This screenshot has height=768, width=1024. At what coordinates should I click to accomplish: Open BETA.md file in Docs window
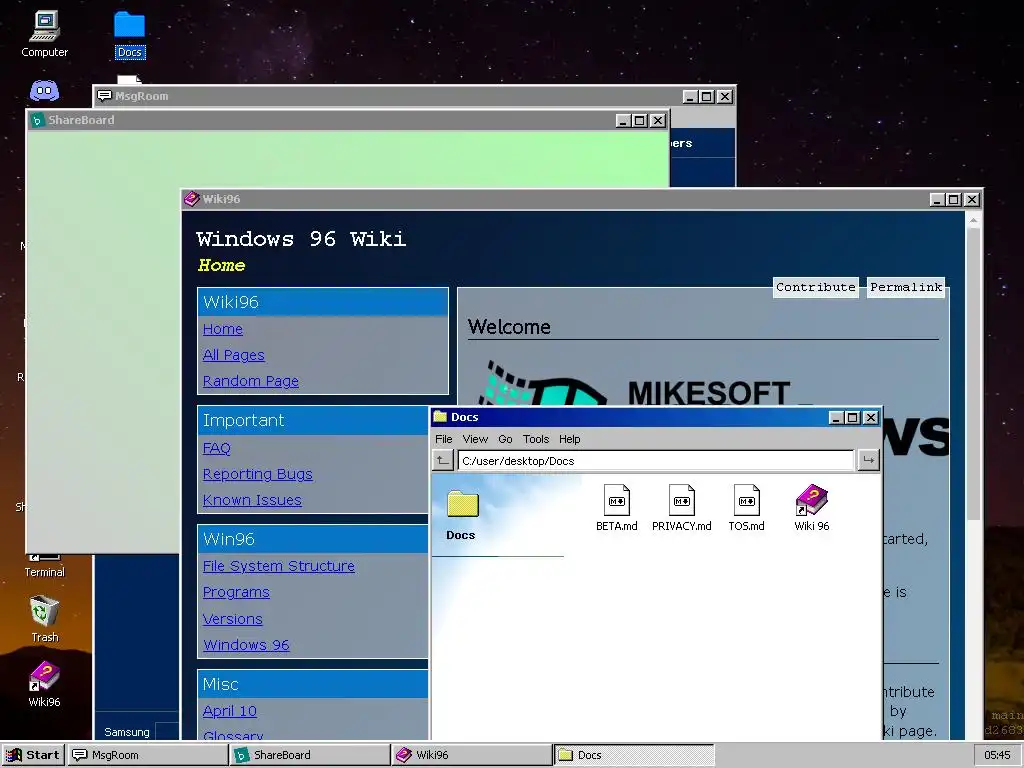[x=616, y=508]
